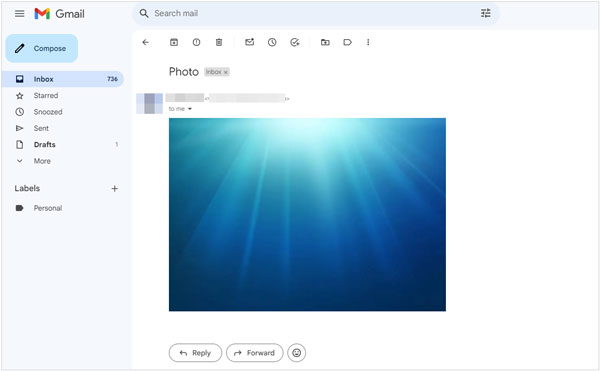Click the 'Labels' section heading
The image size is (600, 371).
(x=27, y=188)
